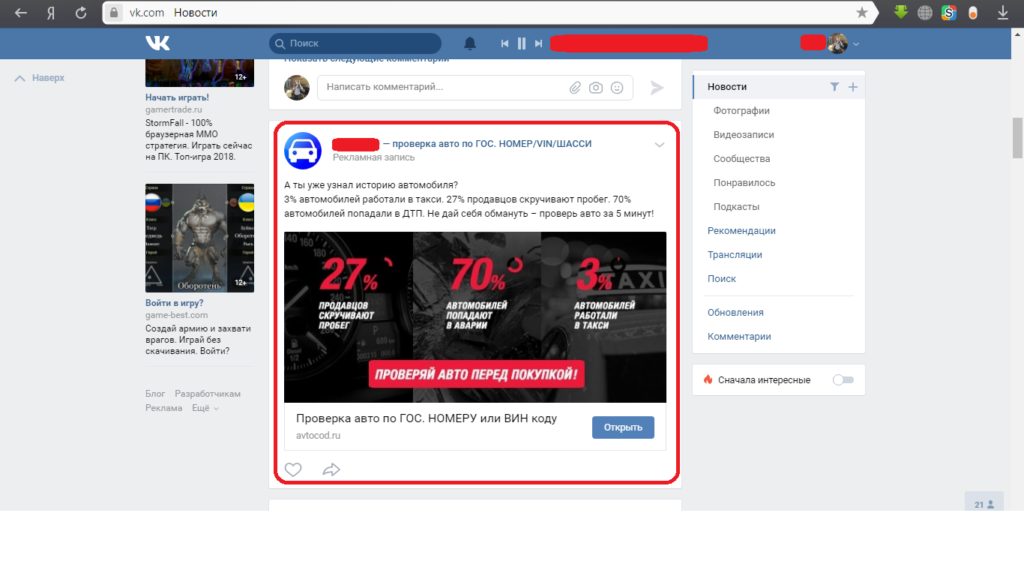Open the S extension icon

click(949, 12)
